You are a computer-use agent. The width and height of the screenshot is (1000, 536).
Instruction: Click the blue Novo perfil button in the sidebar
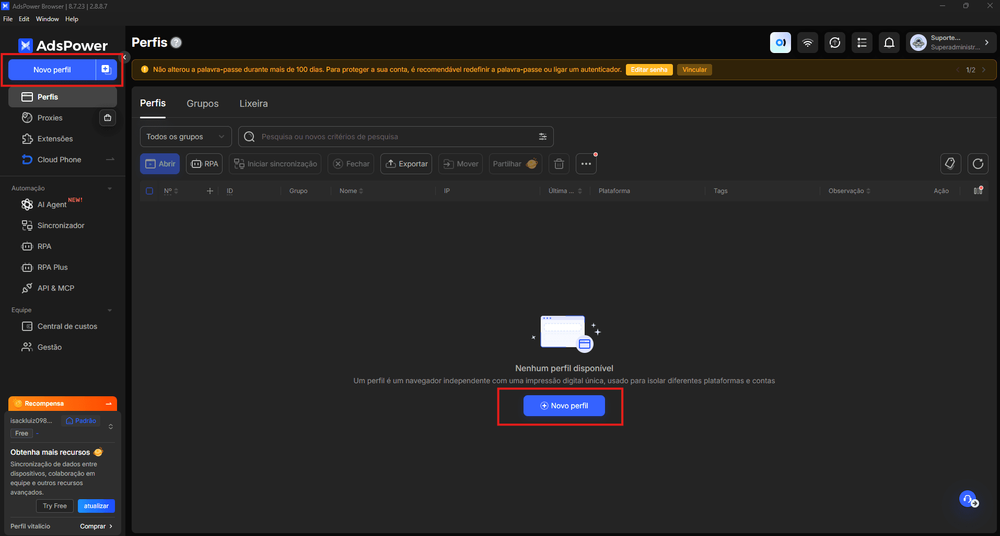(52, 70)
